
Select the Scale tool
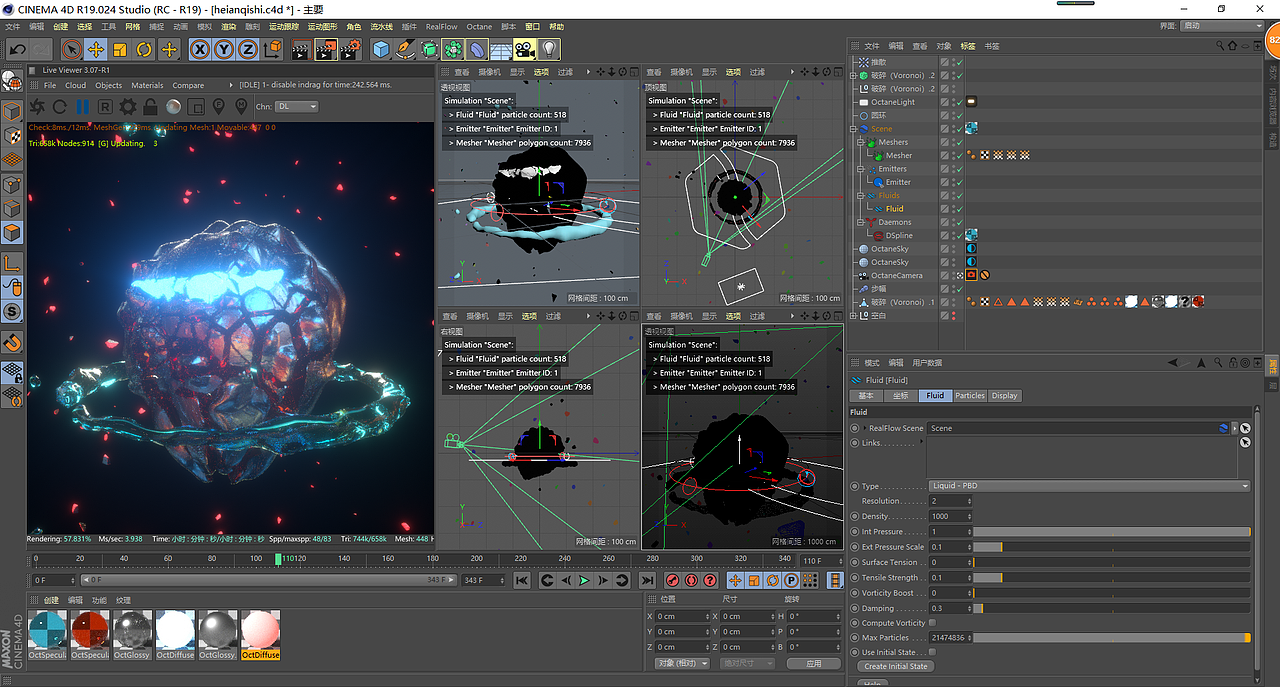(120, 49)
